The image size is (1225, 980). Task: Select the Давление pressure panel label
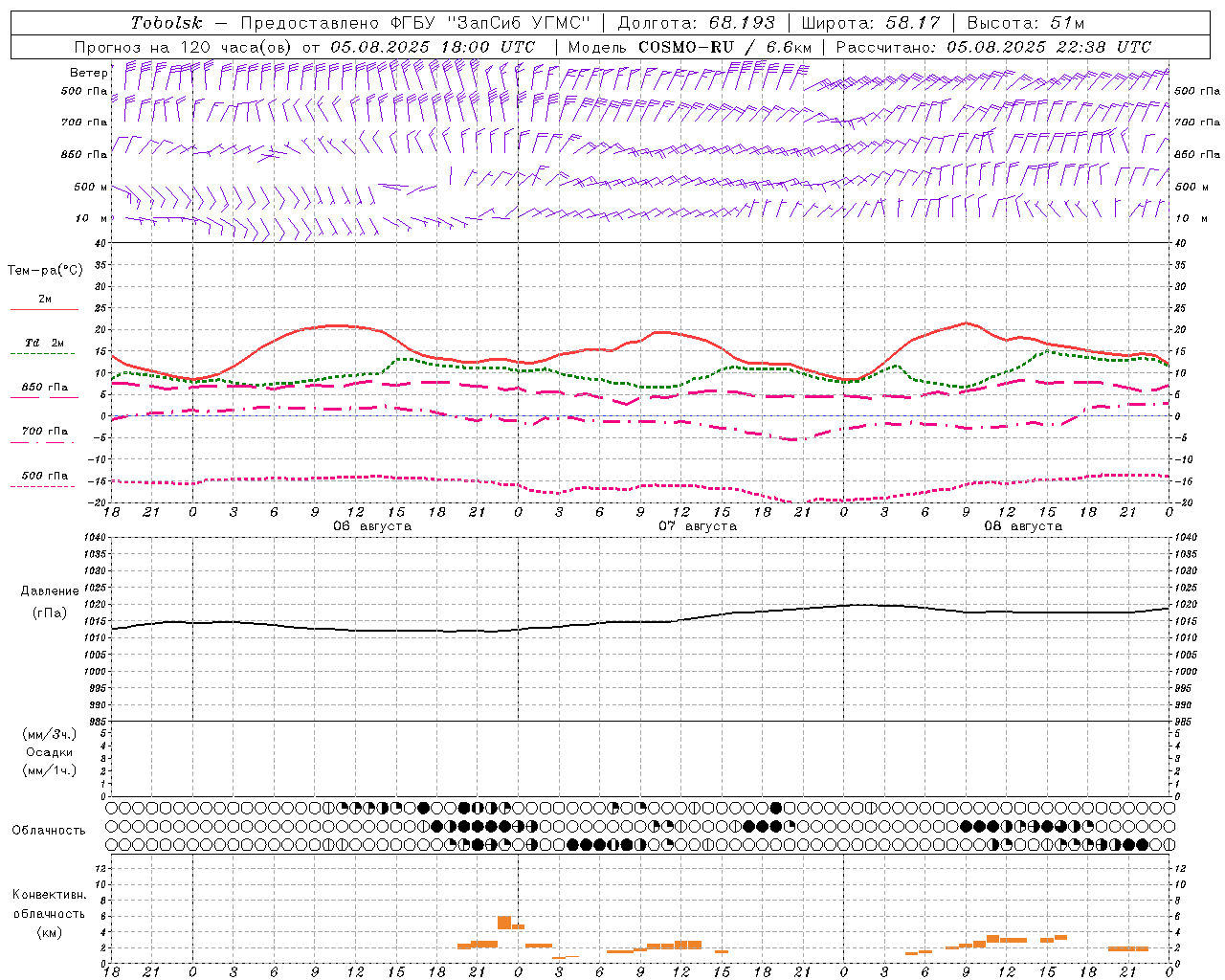tap(50, 591)
